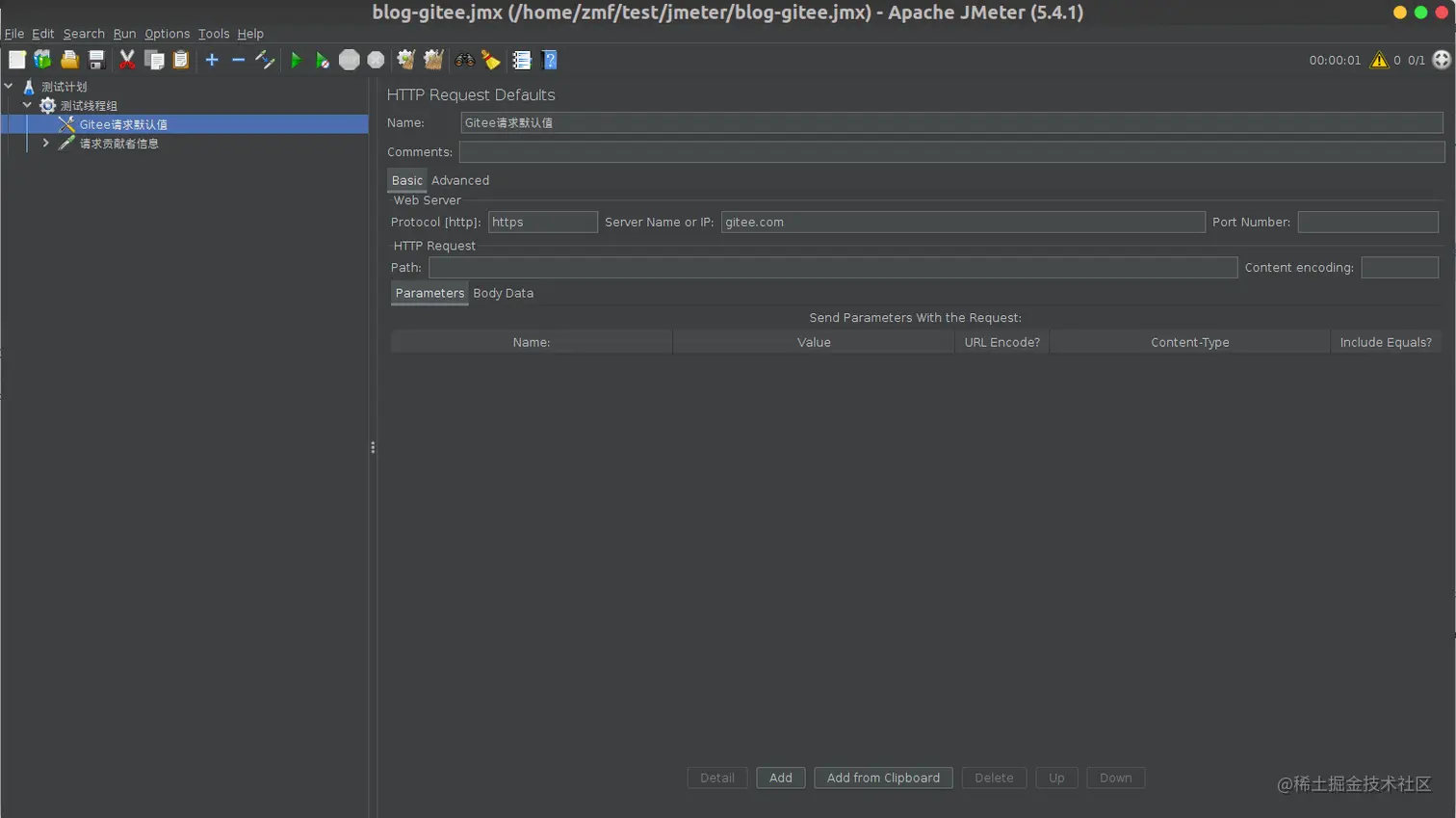Click the New test plan icon
Viewport: 1456px width, 818px height.
pos(17,60)
